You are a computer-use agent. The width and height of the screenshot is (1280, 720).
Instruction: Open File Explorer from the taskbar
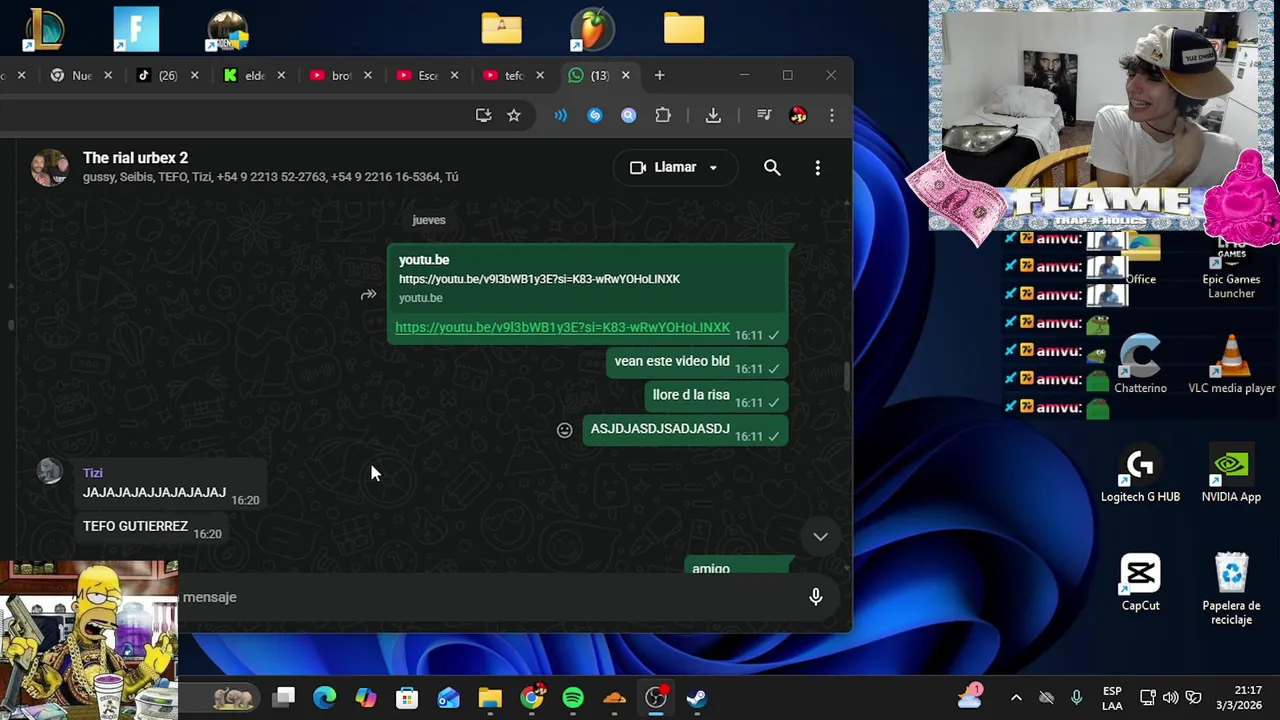(x=490, y=697)
